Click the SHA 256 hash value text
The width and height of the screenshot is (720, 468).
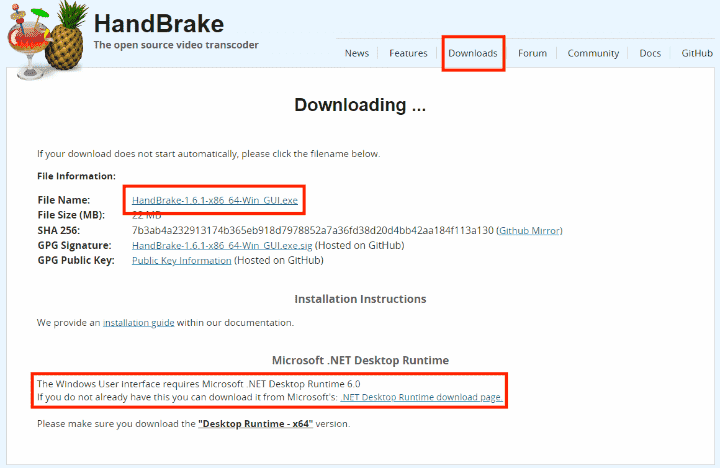312,231
